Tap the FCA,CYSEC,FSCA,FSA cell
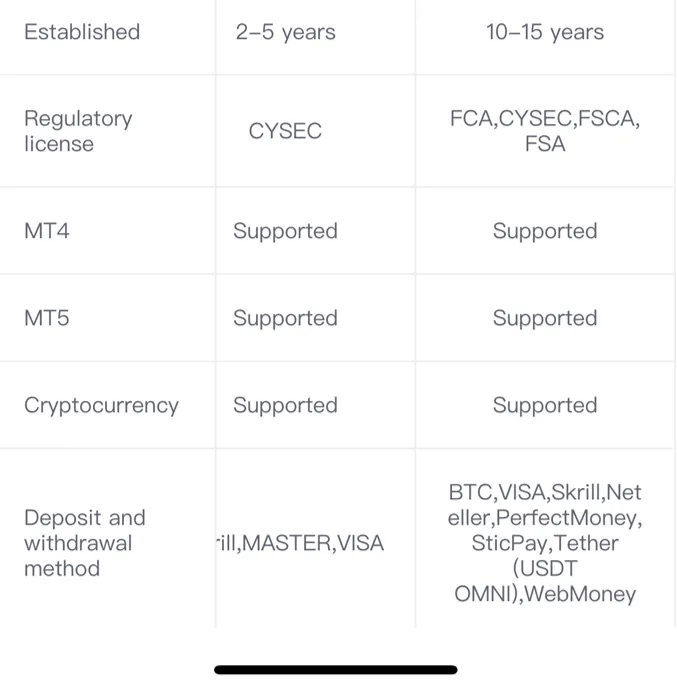This screenshot has width=677, height=681. click(x=545, y=131)
